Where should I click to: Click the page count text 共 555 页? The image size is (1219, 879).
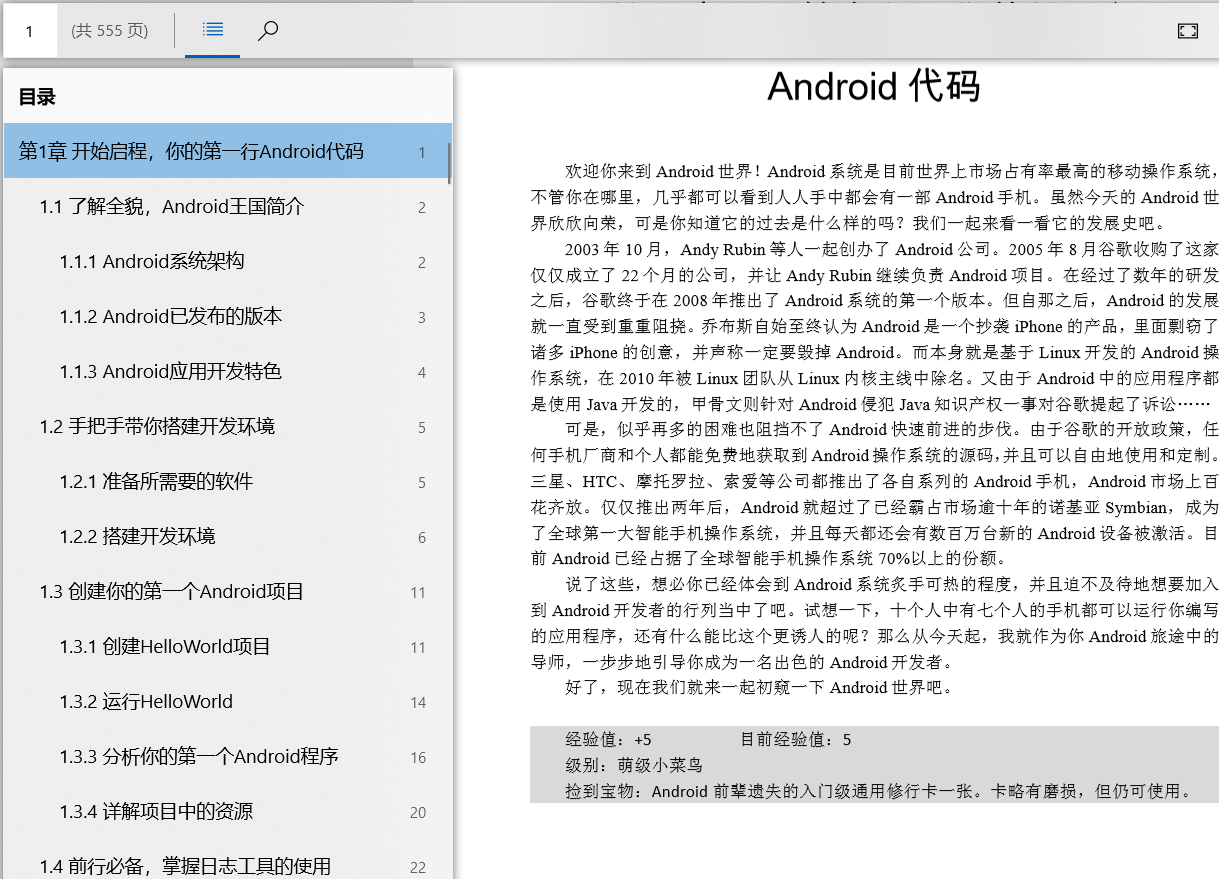tap(110, 31)
